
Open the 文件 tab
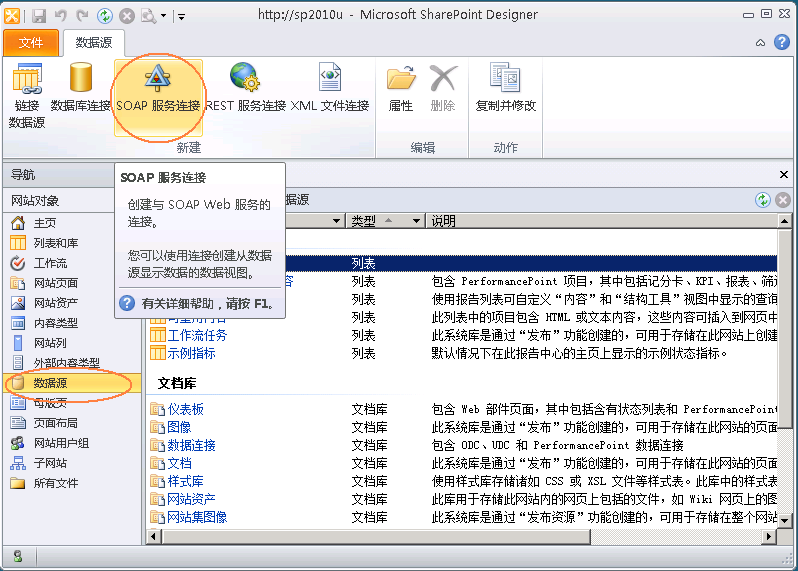[31, 43]
